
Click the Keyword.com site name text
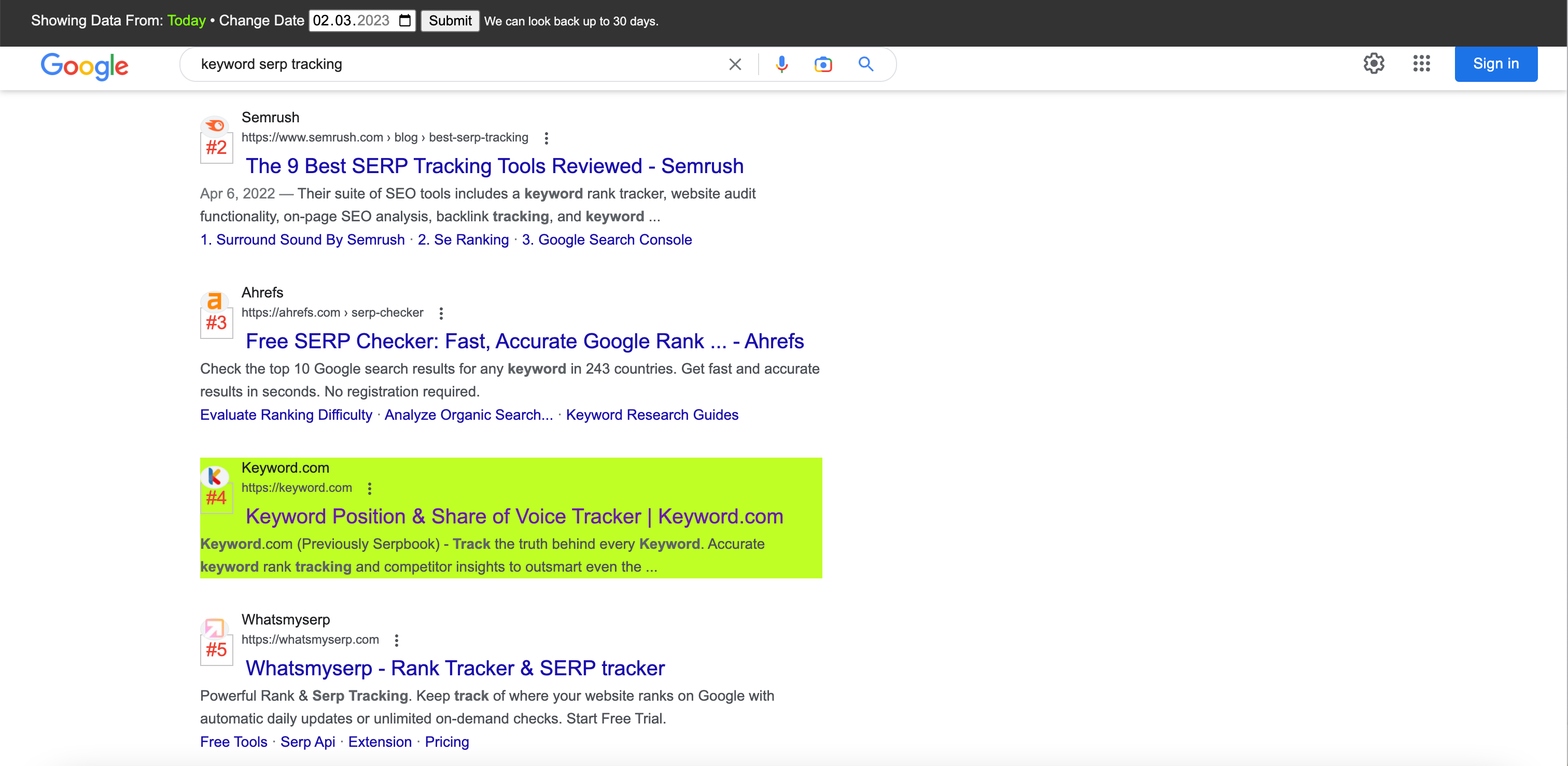tap(285, 468)
